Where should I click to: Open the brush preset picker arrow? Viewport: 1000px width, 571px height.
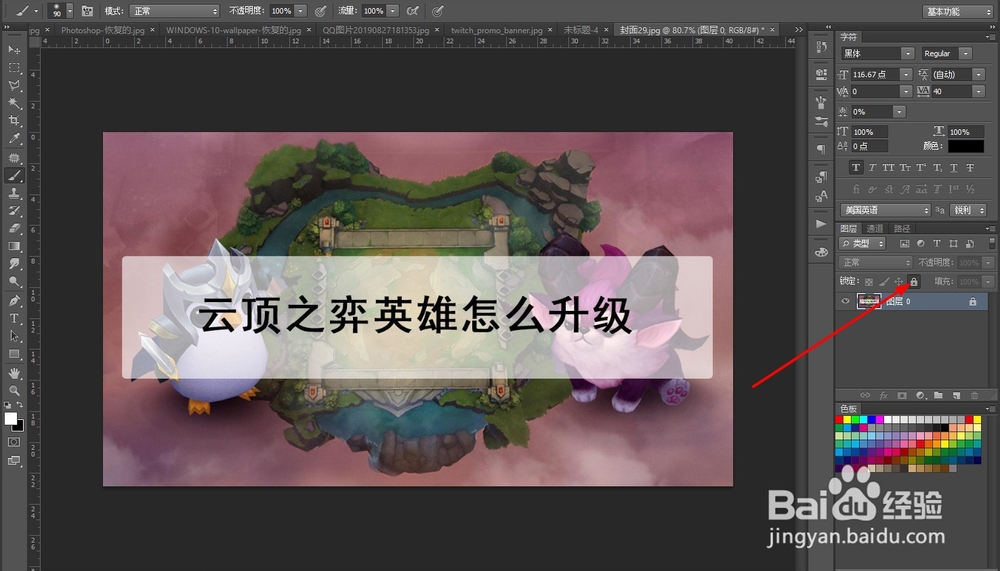tap(70, 11)
